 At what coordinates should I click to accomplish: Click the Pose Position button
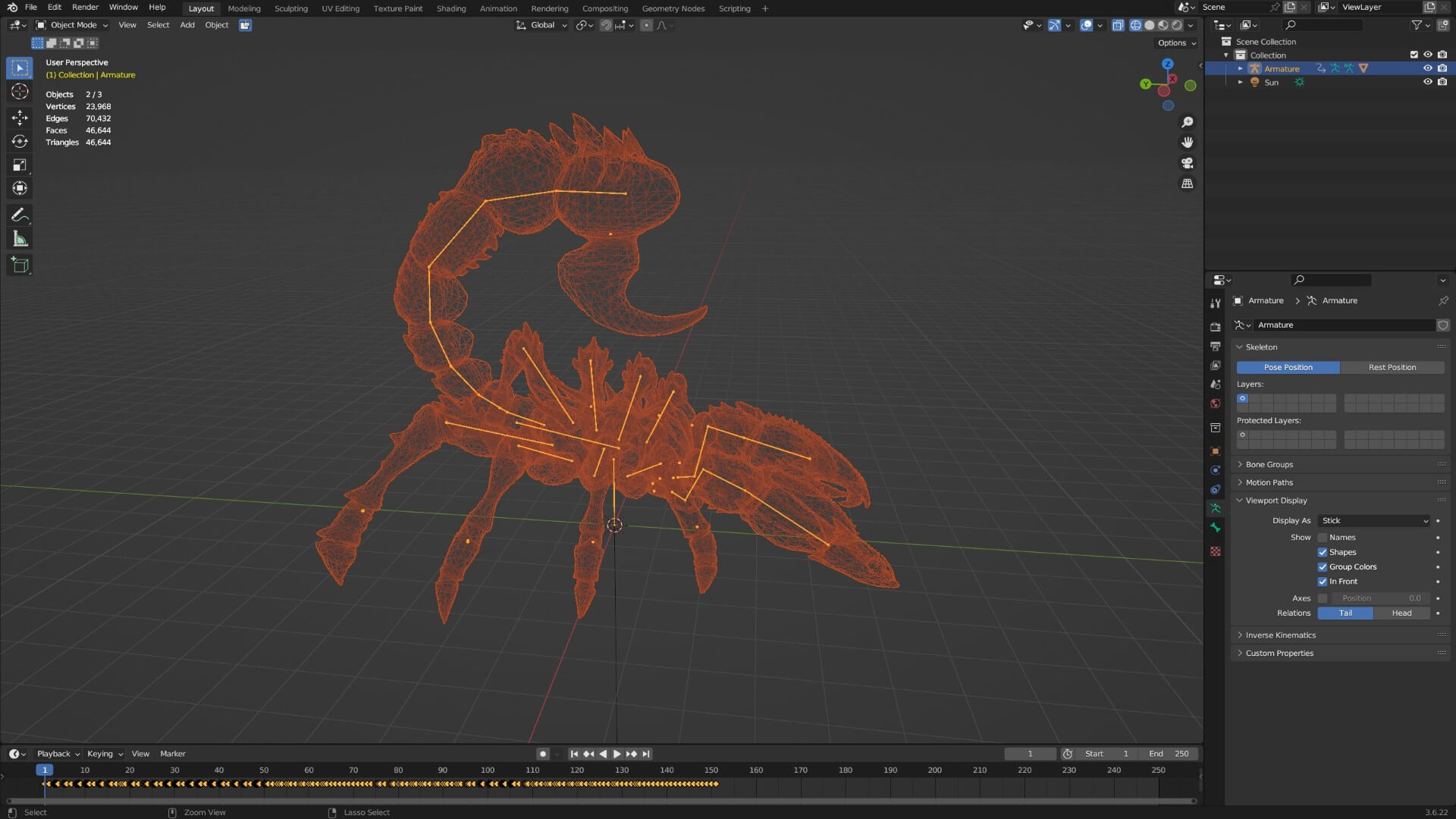1288,368
